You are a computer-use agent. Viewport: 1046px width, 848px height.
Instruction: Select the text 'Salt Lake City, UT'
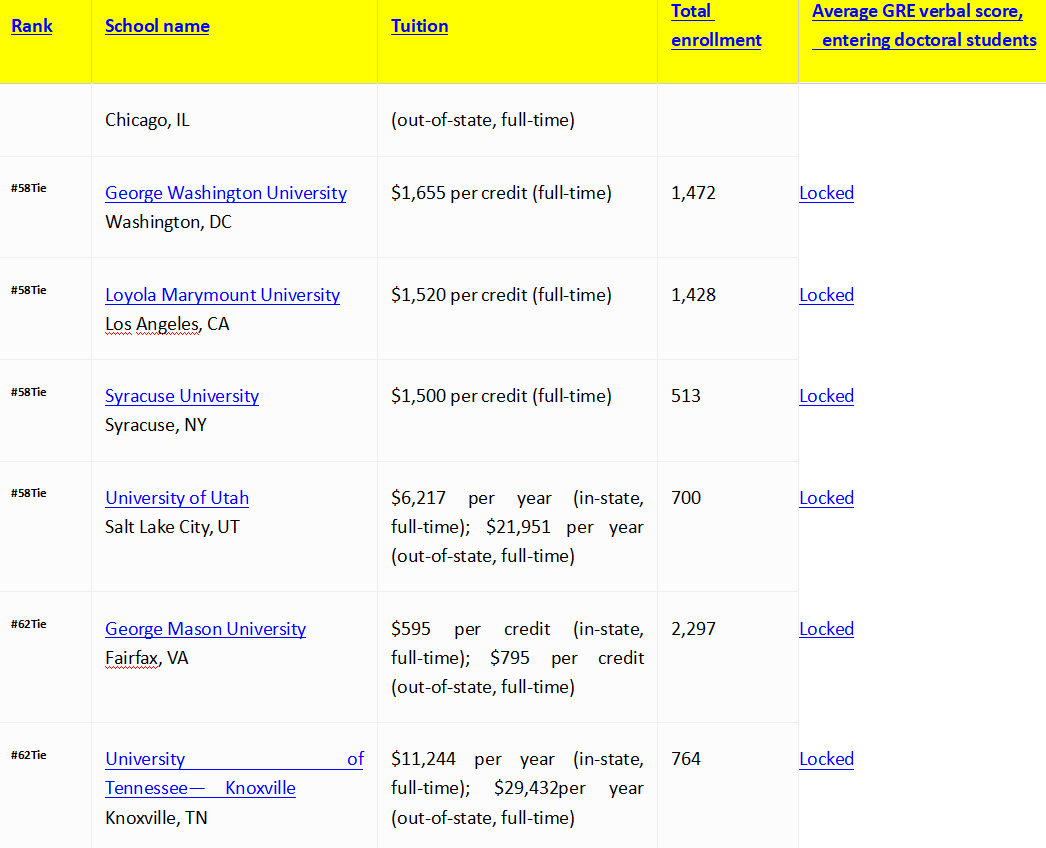(x=172, y=527)
